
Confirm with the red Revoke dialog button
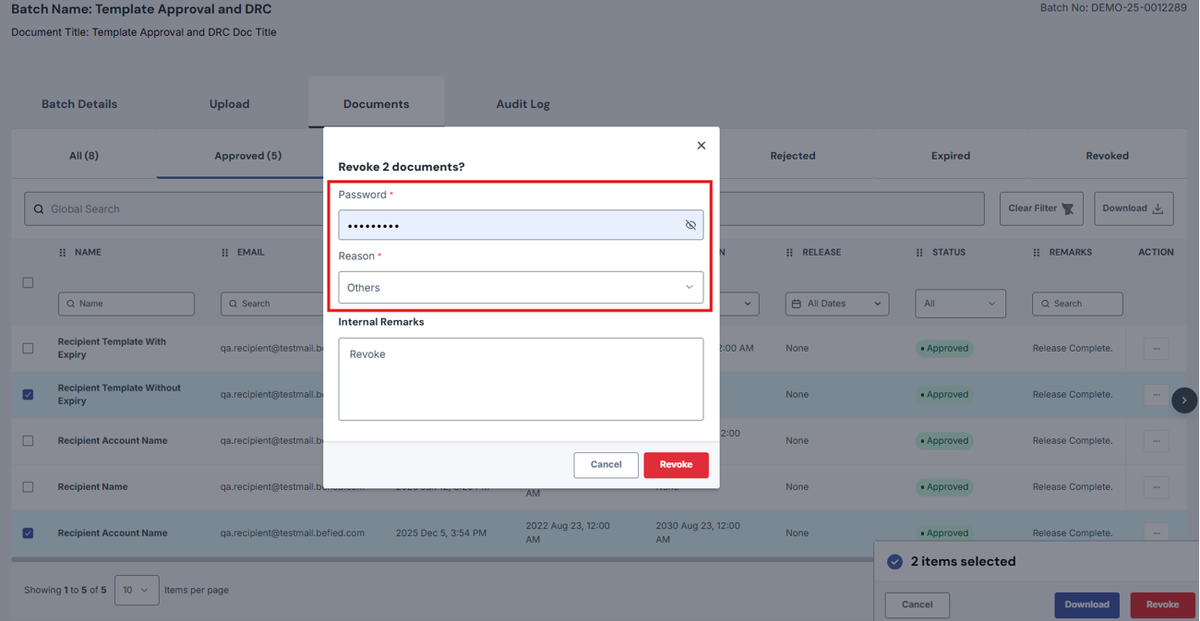click(x=676, y=465)
